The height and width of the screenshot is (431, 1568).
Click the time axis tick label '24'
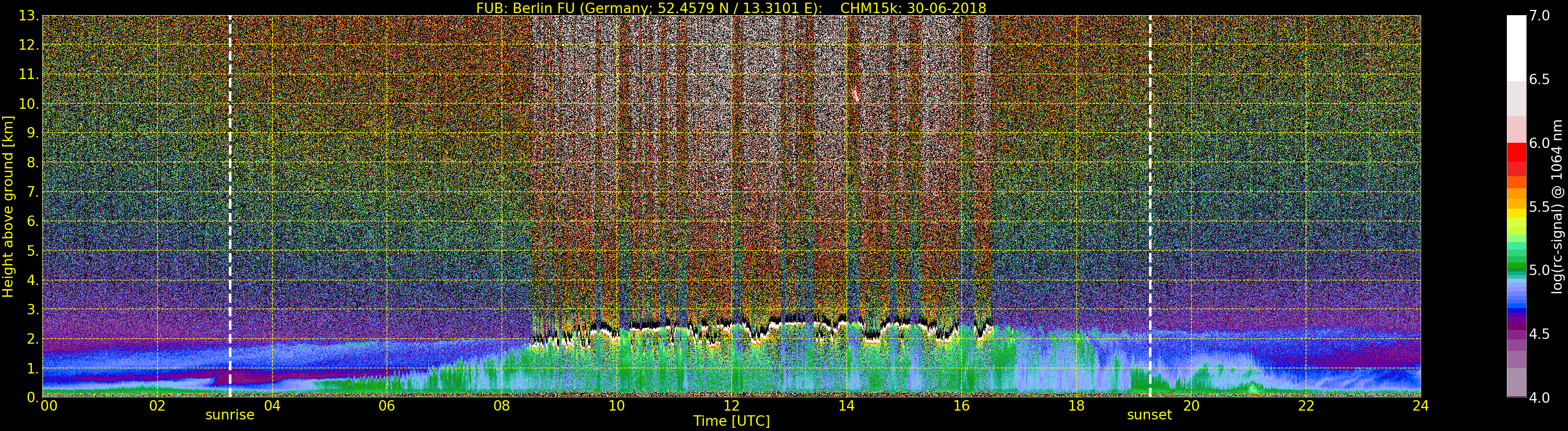(x=1421, y=405)
